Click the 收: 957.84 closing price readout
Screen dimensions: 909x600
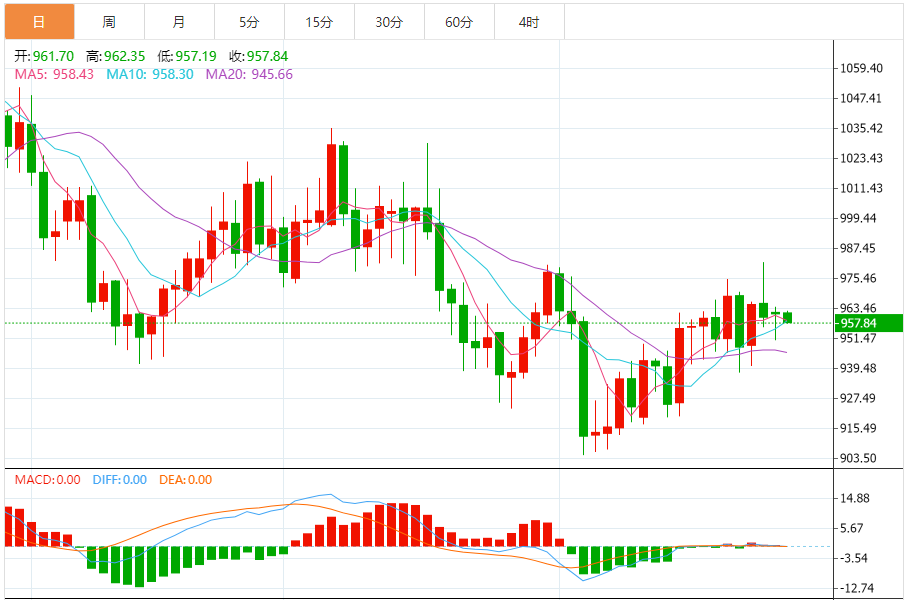tap(263, 57)
